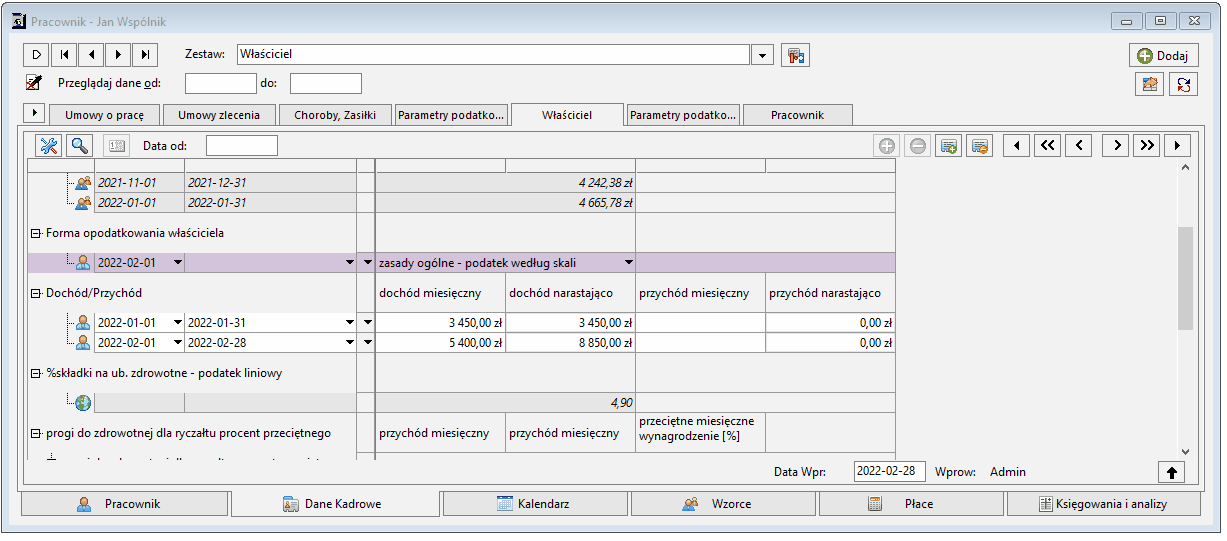1227x541 pixels.
Task: Focus the 'Przeglądaj dane od' date field
Action: [221, 84]
